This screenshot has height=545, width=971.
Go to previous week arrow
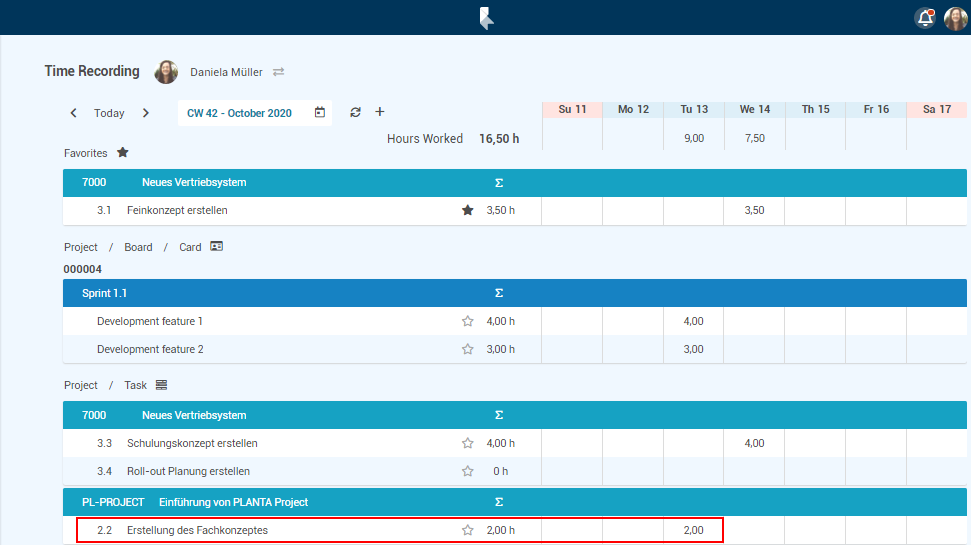tap(74, 113)
